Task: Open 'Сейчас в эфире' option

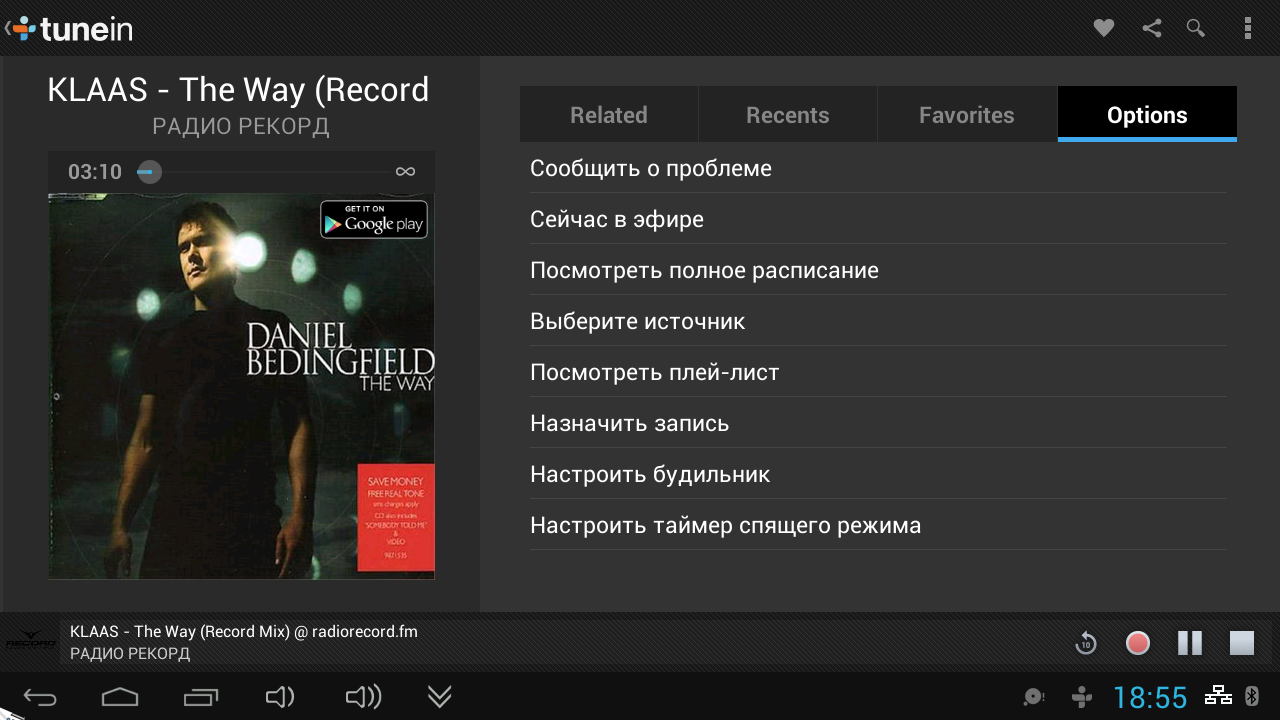Action: coord(878,219)
